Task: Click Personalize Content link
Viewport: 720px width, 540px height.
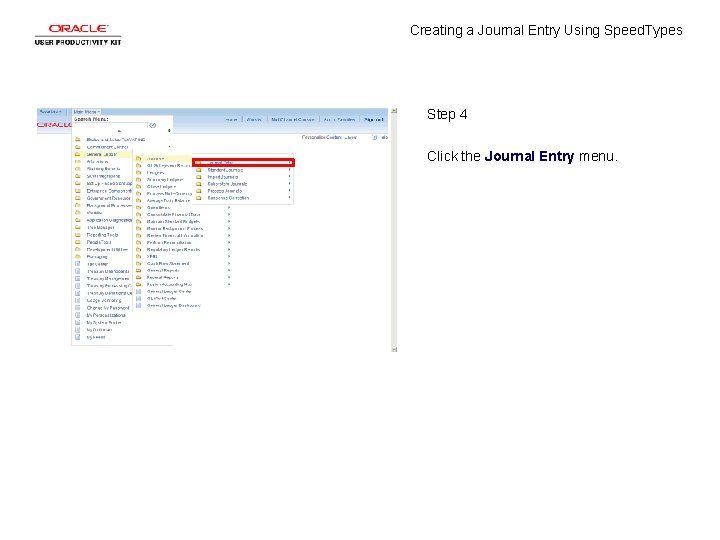Action: pyautogui.click(x=323, y=137)
